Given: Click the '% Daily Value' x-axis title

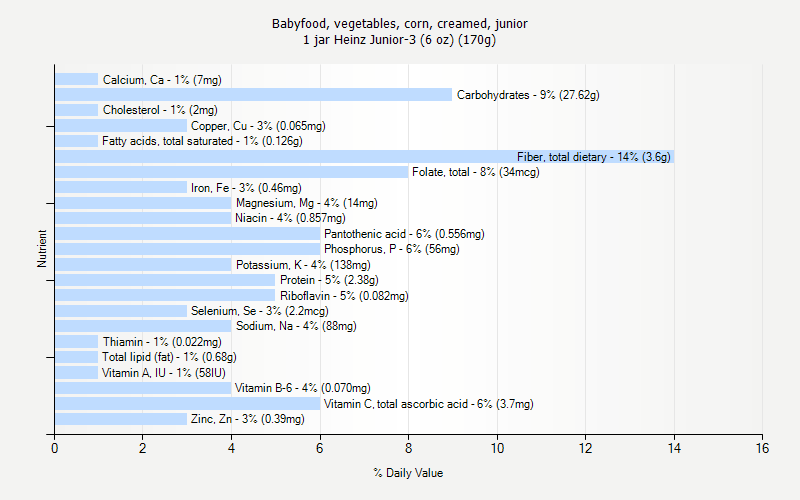Looking at the screenshot, I should [408, 473].
